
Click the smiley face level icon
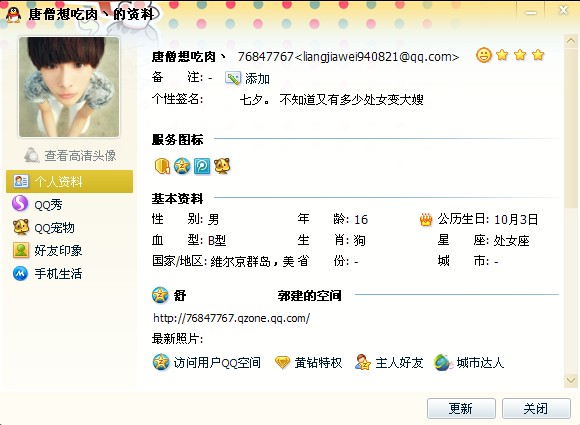tap(484, 55)
